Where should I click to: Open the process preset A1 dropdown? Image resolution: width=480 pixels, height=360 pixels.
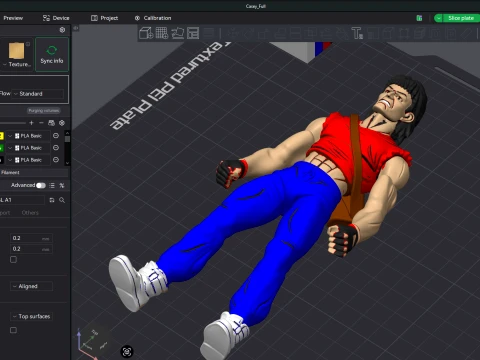22,200
